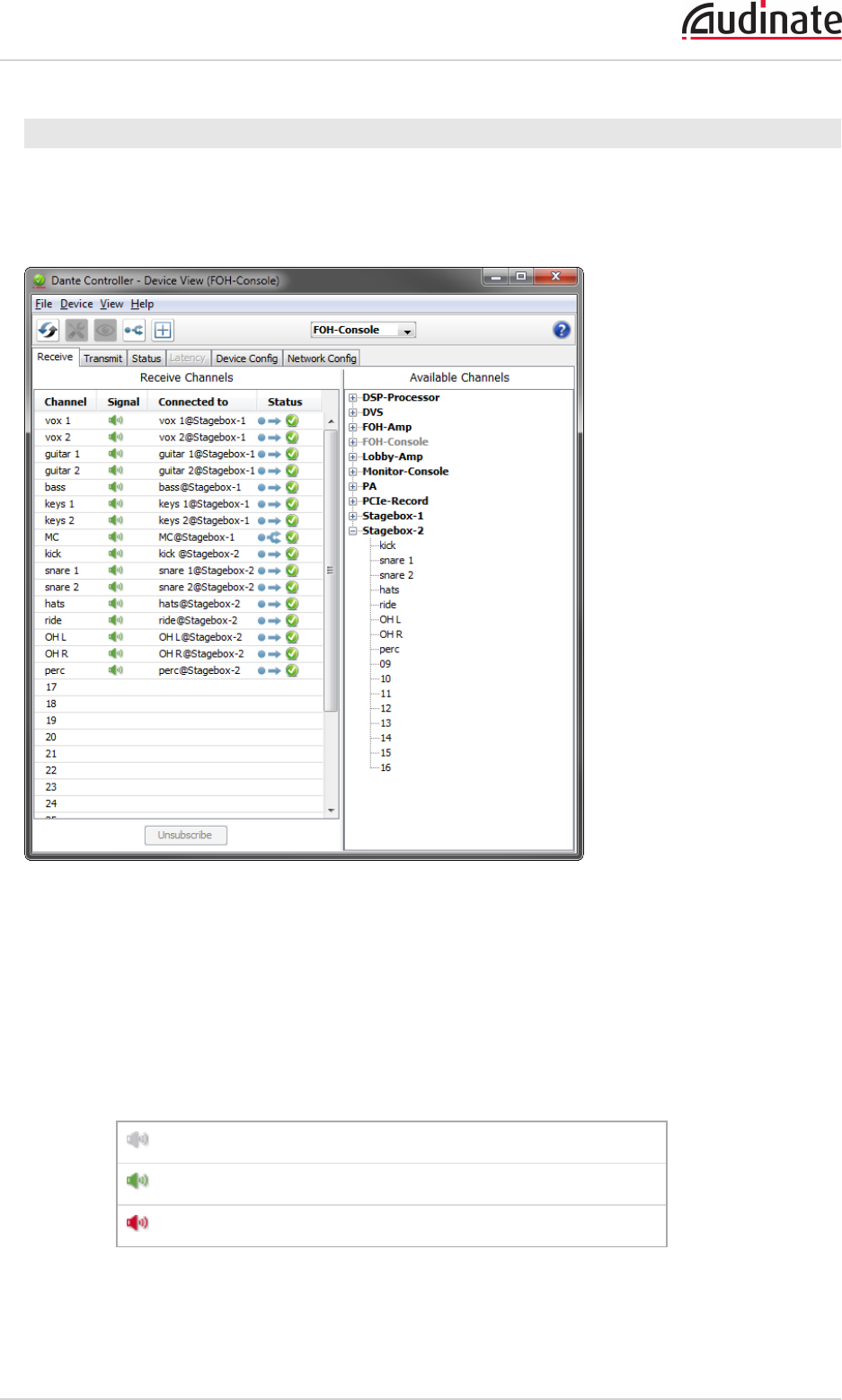Click the signal speaker icon for guitar 1
Screen dimensions: 842x1400
tap(116, 454)
